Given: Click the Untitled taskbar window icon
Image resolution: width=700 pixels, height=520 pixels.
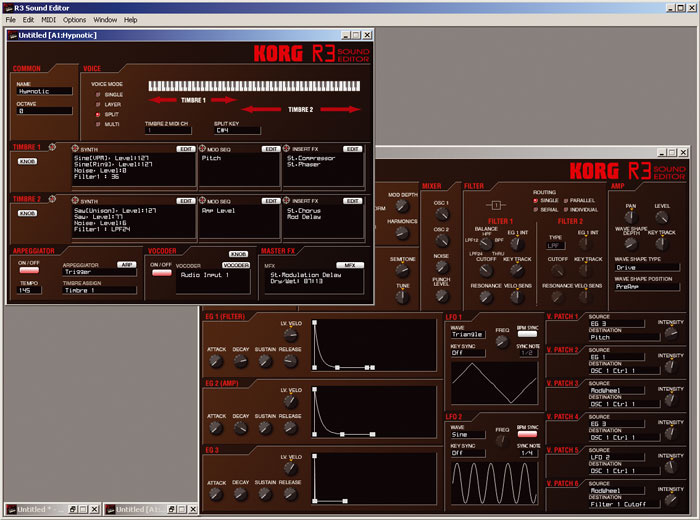Looking at the screenshot, I should (x=11, y=509).
